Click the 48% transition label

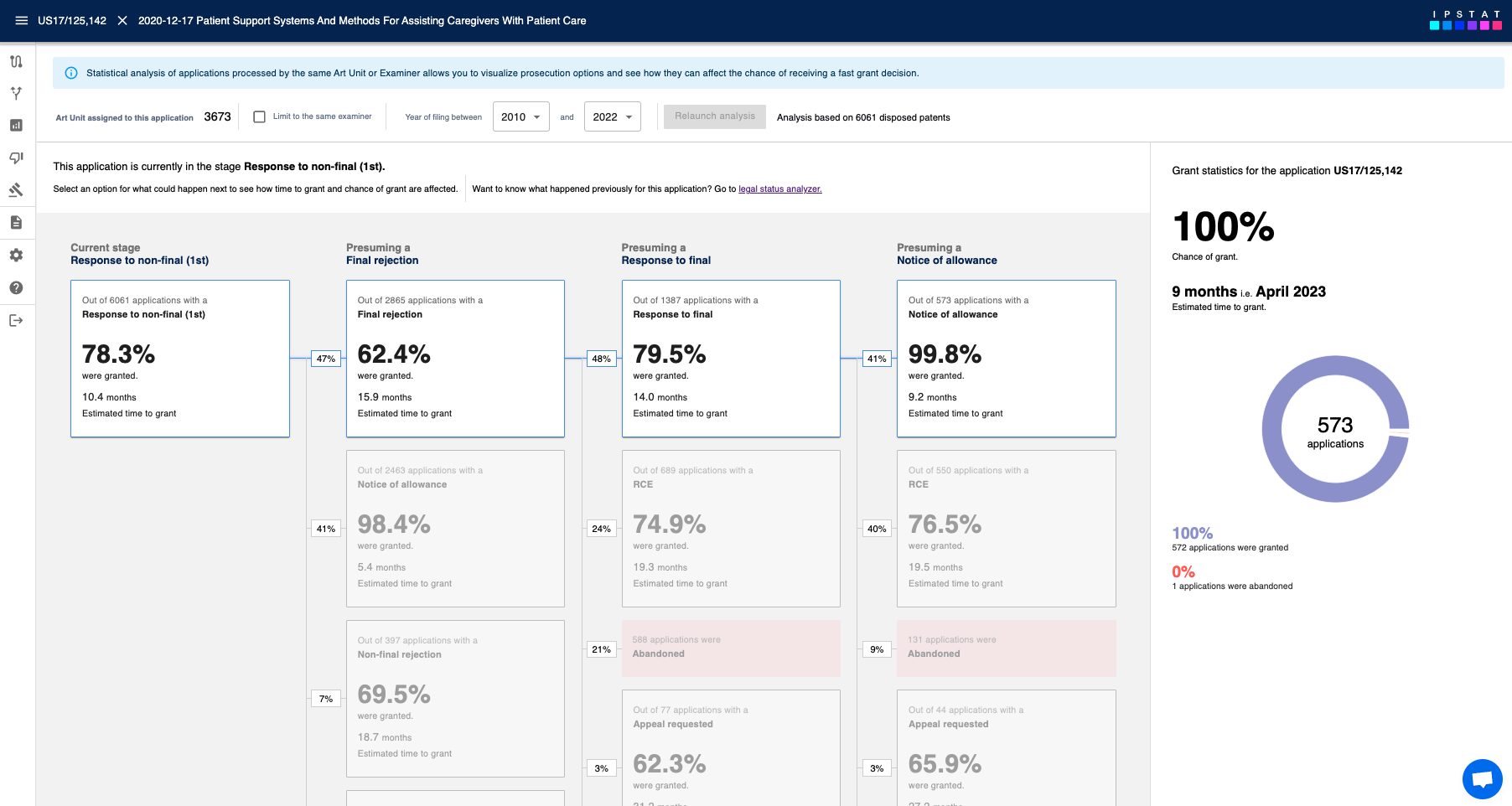coord(602,359)
